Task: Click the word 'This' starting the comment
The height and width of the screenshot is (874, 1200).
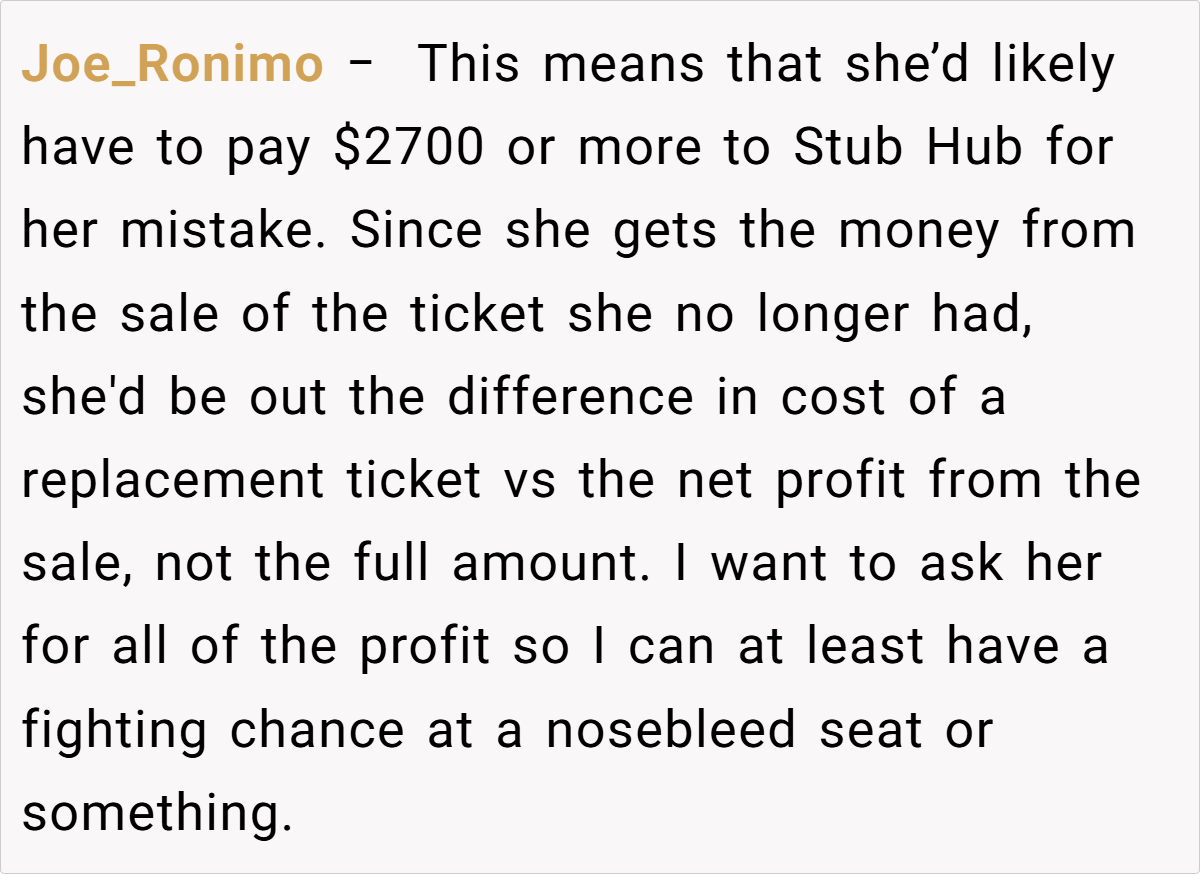Action: pyautogui.click(x=469, y=66)
